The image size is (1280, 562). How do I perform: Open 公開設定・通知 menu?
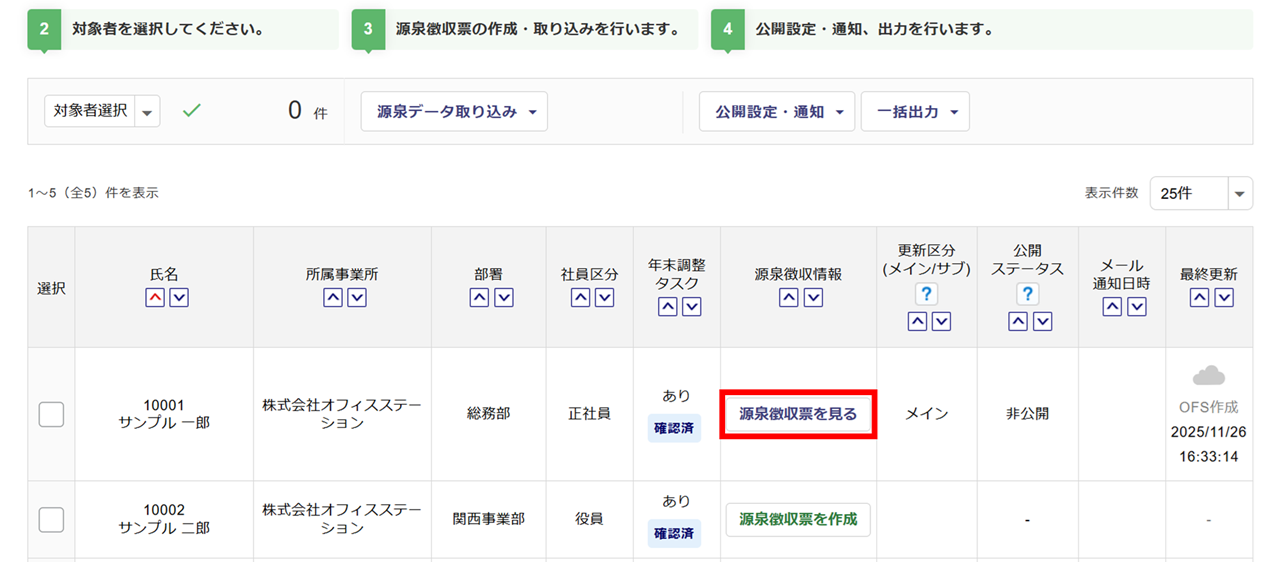[777, 112]
